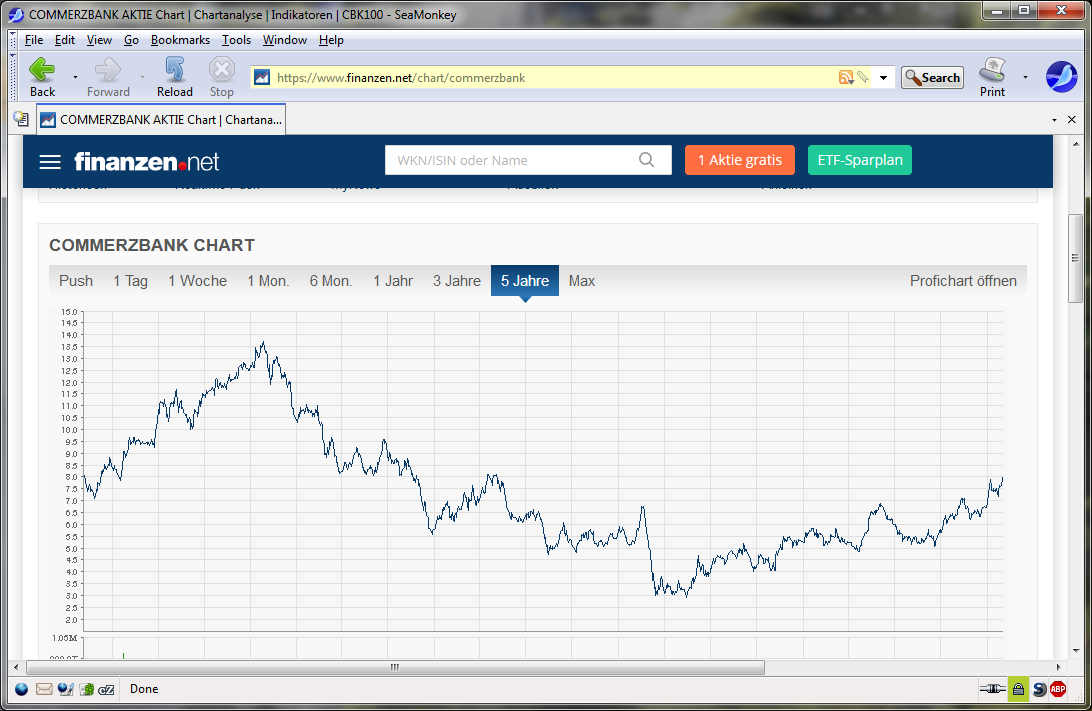Click the magnifier icon in the site search
This screenshot has width=1092, height=711.
coord(646,160)
